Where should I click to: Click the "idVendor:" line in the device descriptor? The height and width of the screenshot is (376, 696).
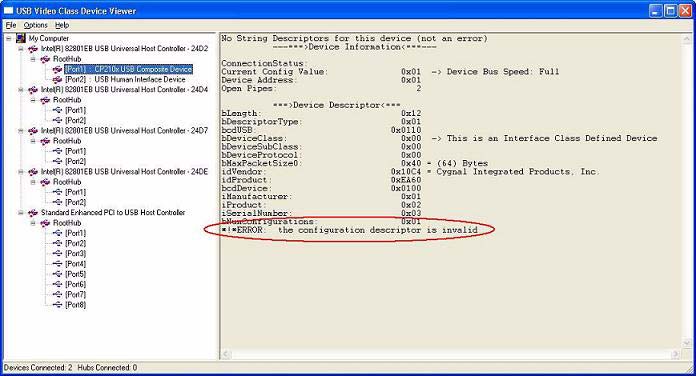(410, 172)
